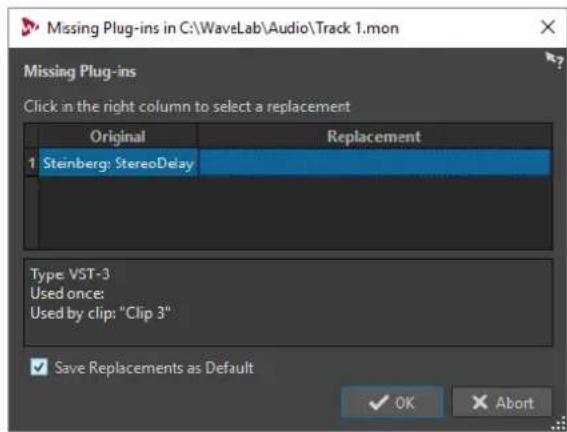Click the Type: VST-3 info text

click(70, 274)
